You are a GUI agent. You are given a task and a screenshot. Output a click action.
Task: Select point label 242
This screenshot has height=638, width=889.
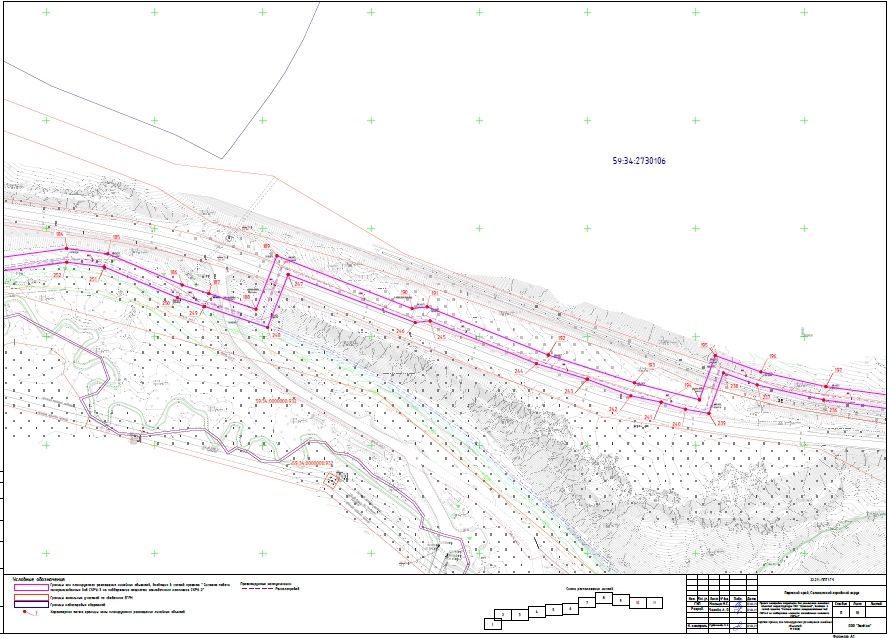pyautogui.click(x=613, y=409)
